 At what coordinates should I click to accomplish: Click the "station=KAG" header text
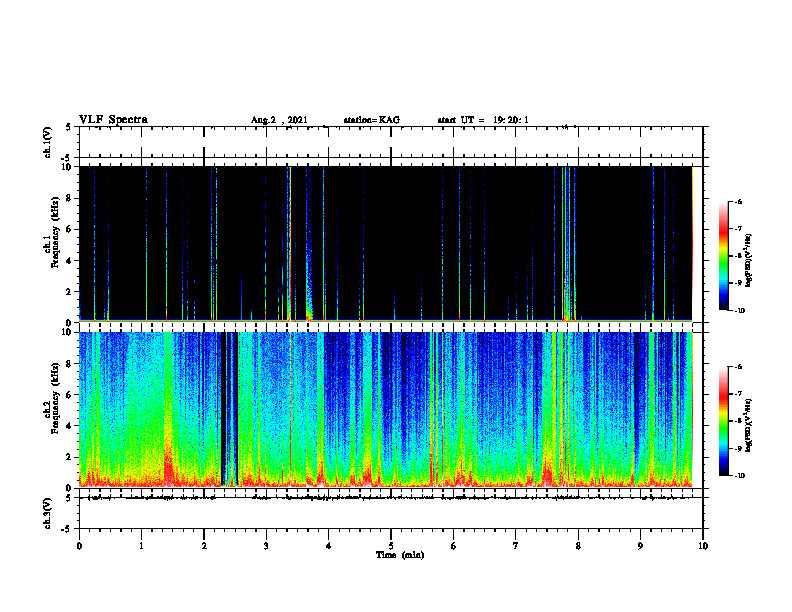coord(372,120)
